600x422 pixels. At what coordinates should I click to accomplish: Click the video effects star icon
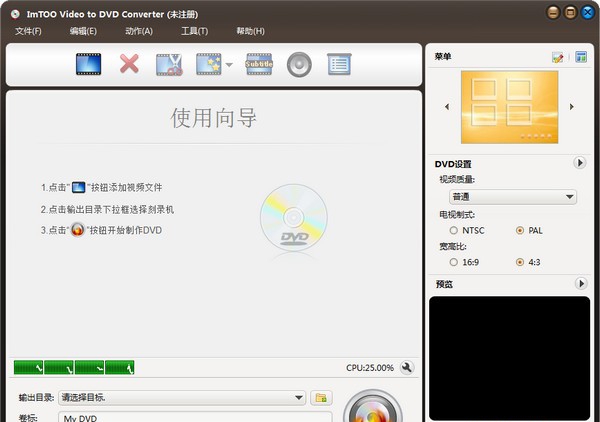(x=209, y=64)
